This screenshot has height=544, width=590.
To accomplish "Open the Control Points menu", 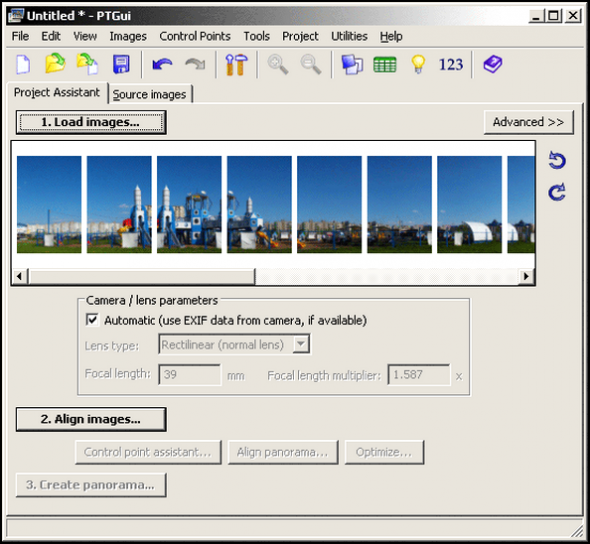I will (x=195, y=36).
